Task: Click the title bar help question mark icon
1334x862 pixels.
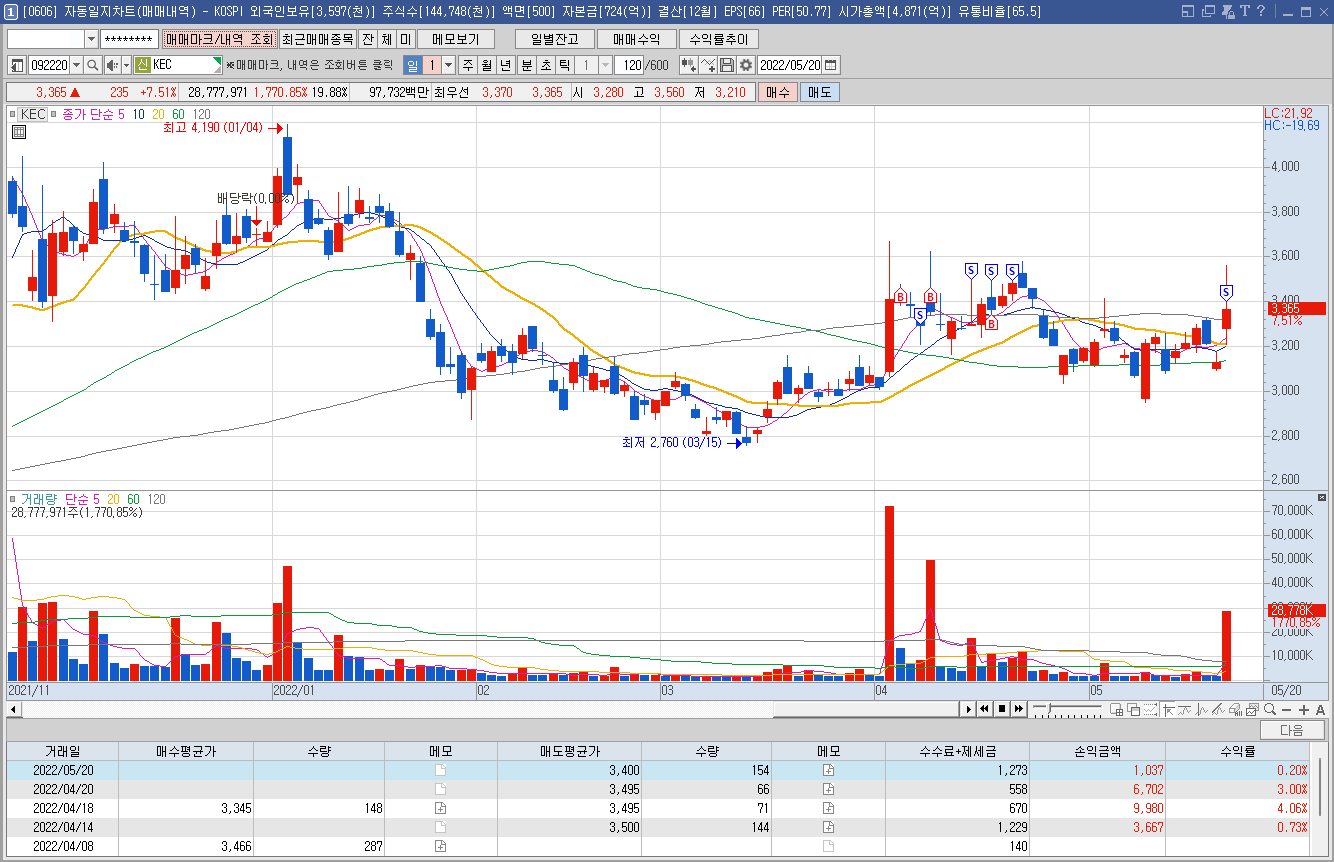Action: [1263, 11]
